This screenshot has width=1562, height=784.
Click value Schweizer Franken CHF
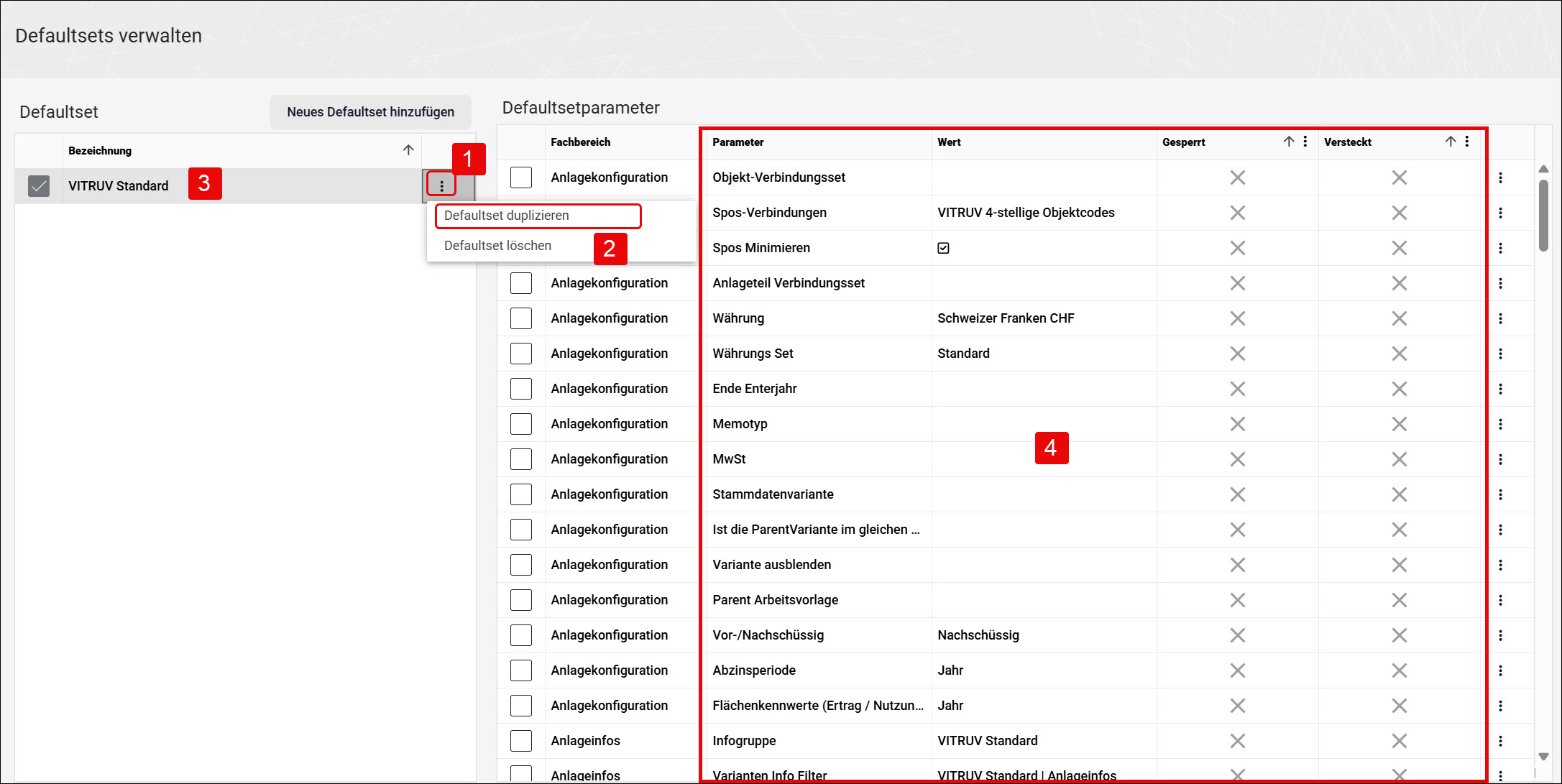tap(1006, 318)
